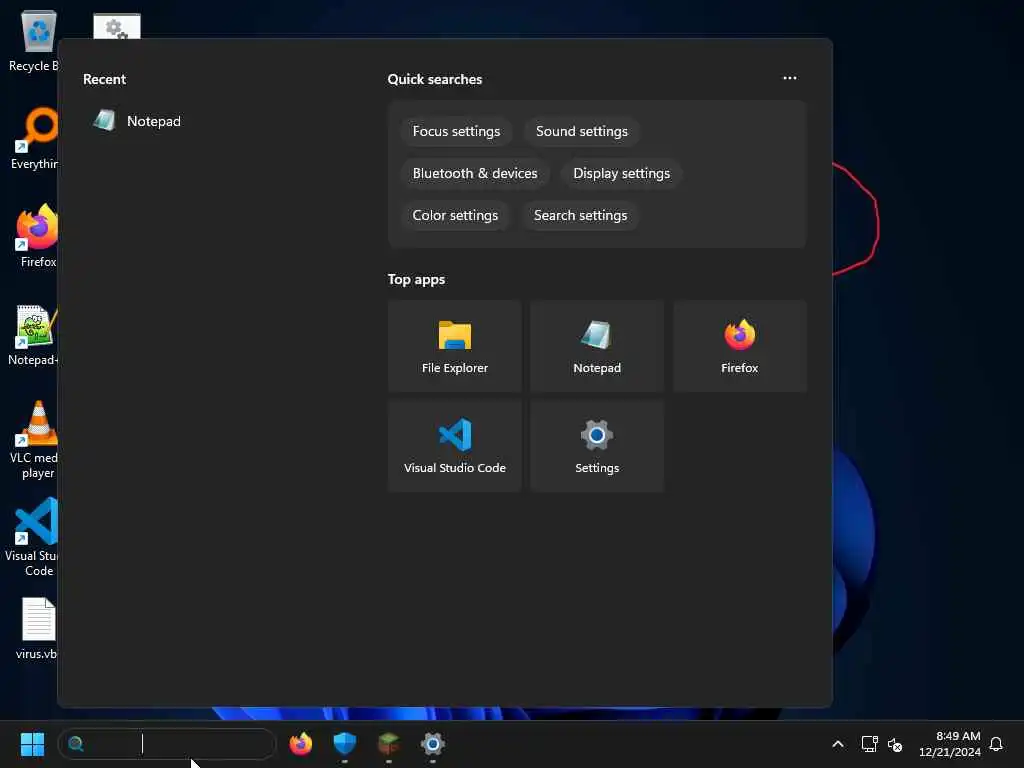Select the Notepad++ desktop shortcut
This screenshot has height=768, width=1024.
[x=34, y=335]
